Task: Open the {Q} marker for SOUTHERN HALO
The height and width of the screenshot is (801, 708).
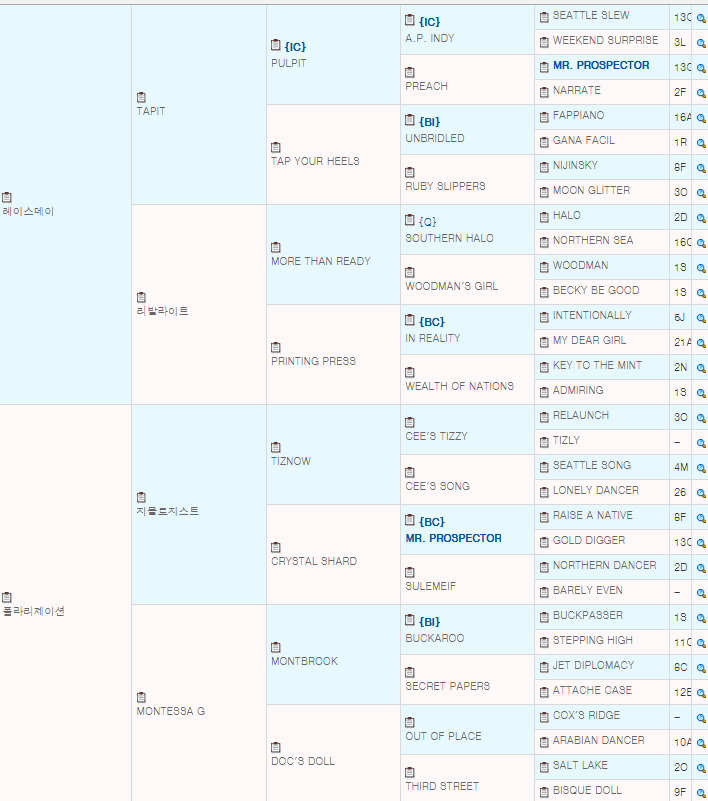Action: pos(427,222)
